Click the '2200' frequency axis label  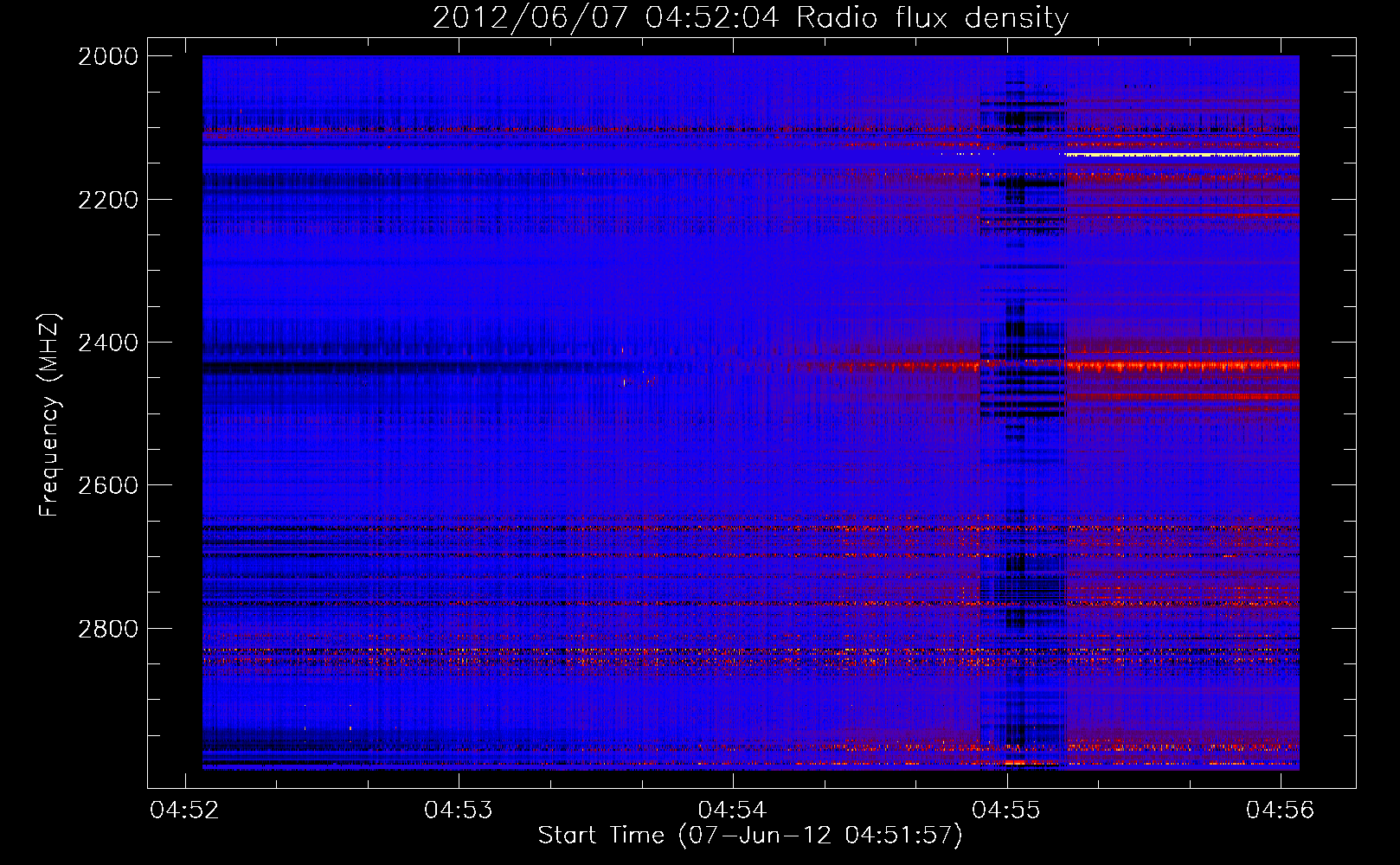pos(108,200)
